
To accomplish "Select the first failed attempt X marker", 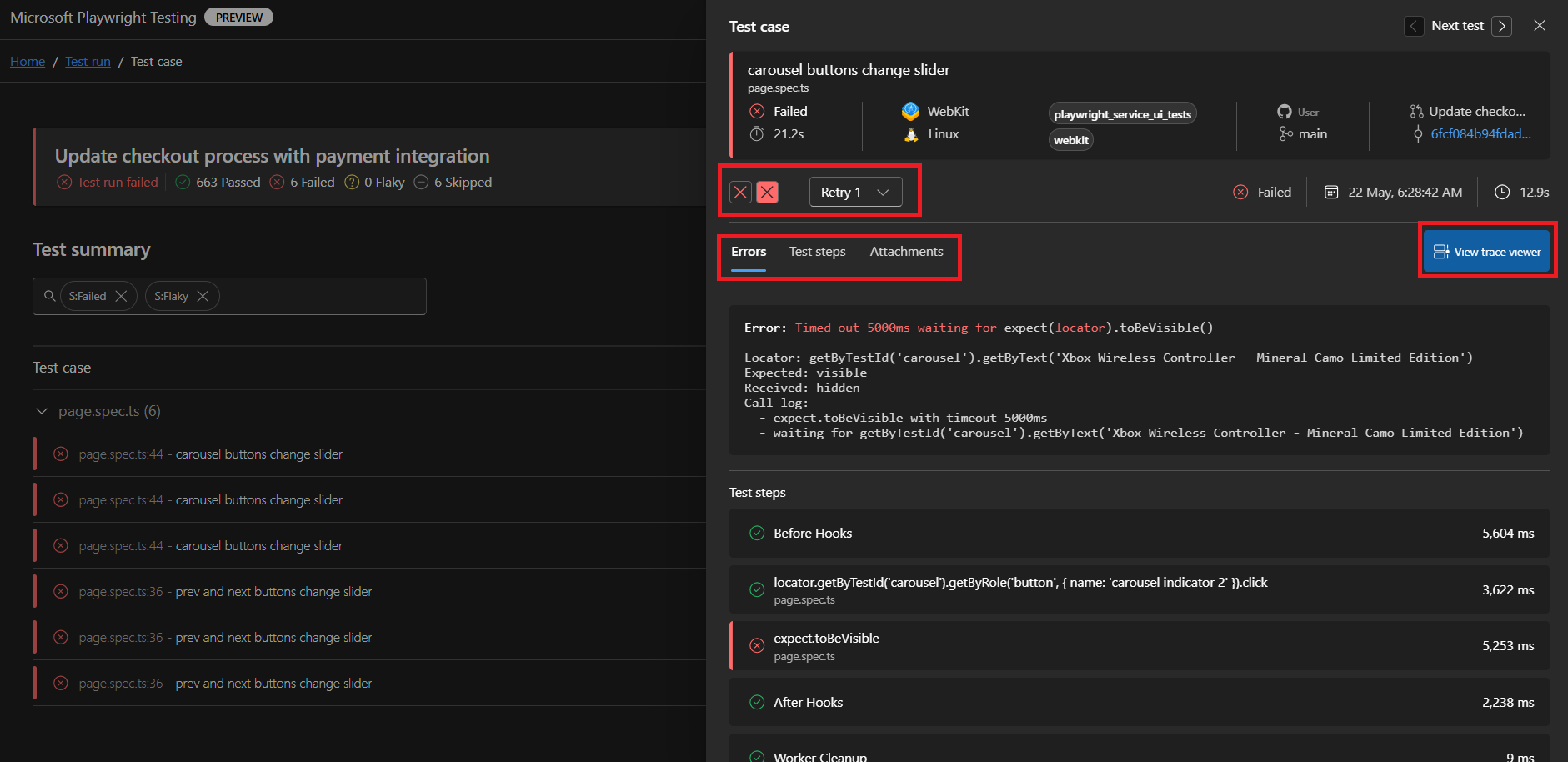I will coord(739,192).
